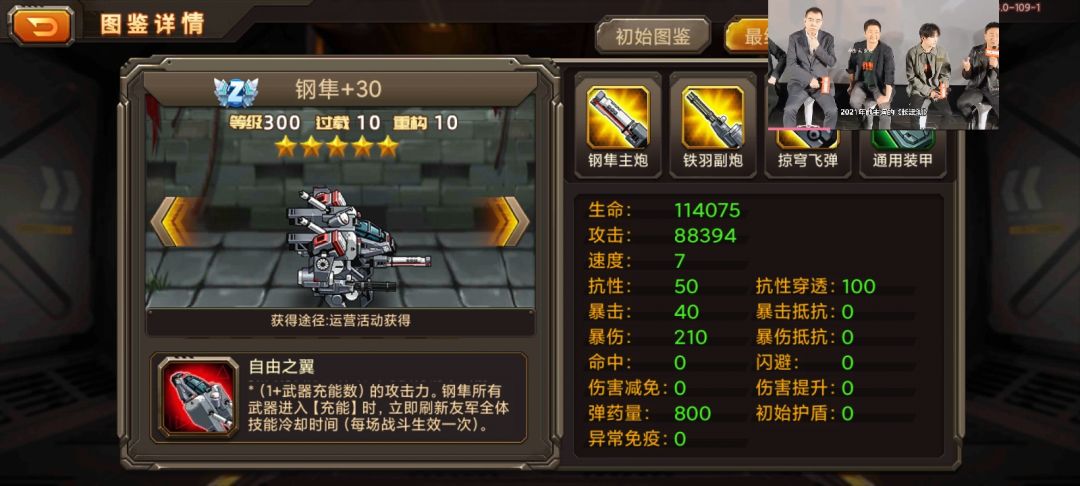Tap the 图鉴详情 header title
This screenshot has height=486, width=1080.
153,25
